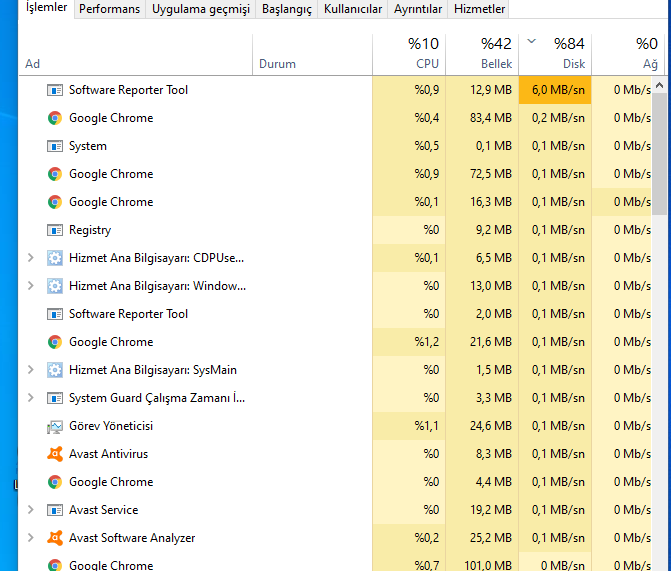
Task: Click the Chrome icon for the 83,4 MB process
Action: [55, 118]
